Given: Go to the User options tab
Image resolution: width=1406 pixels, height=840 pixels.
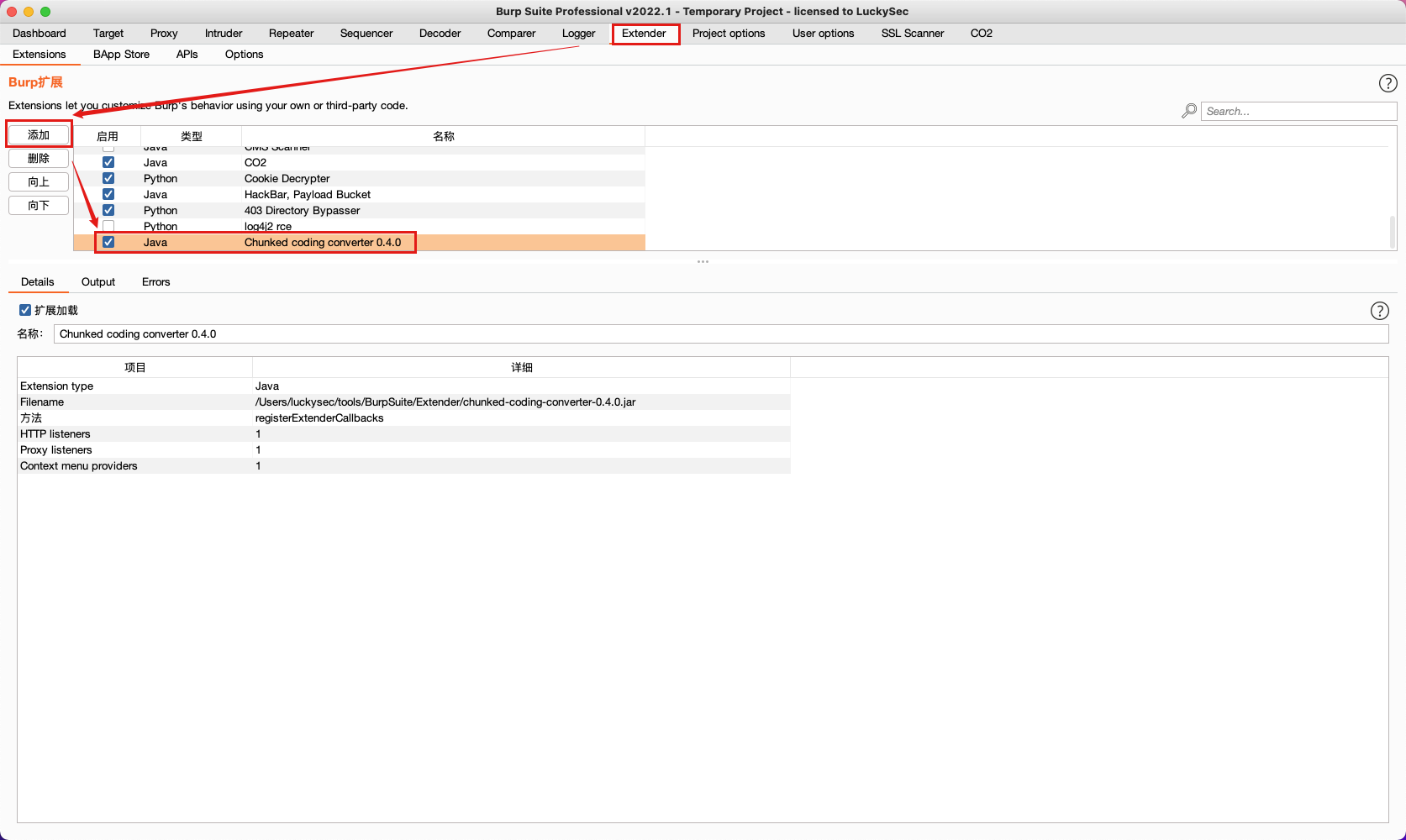Looking at the screenshot, I should (824, 34).
